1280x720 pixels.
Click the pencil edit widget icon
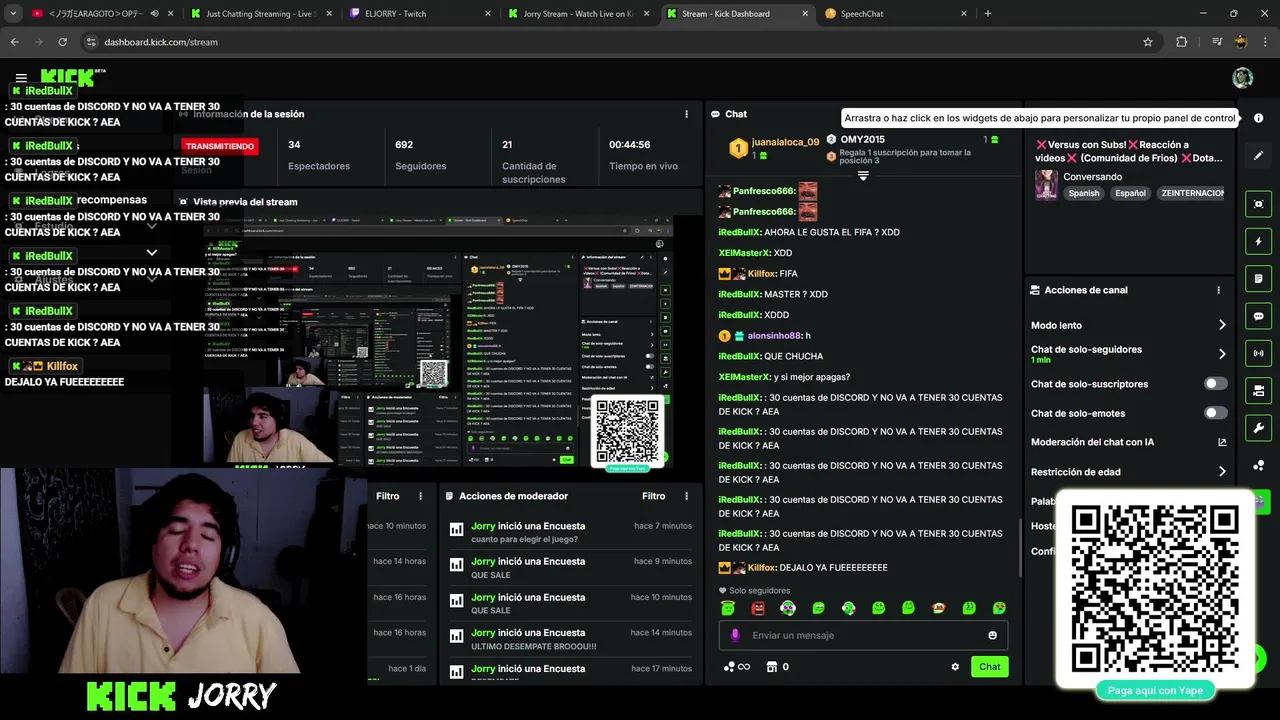(x=1258, y=156)
